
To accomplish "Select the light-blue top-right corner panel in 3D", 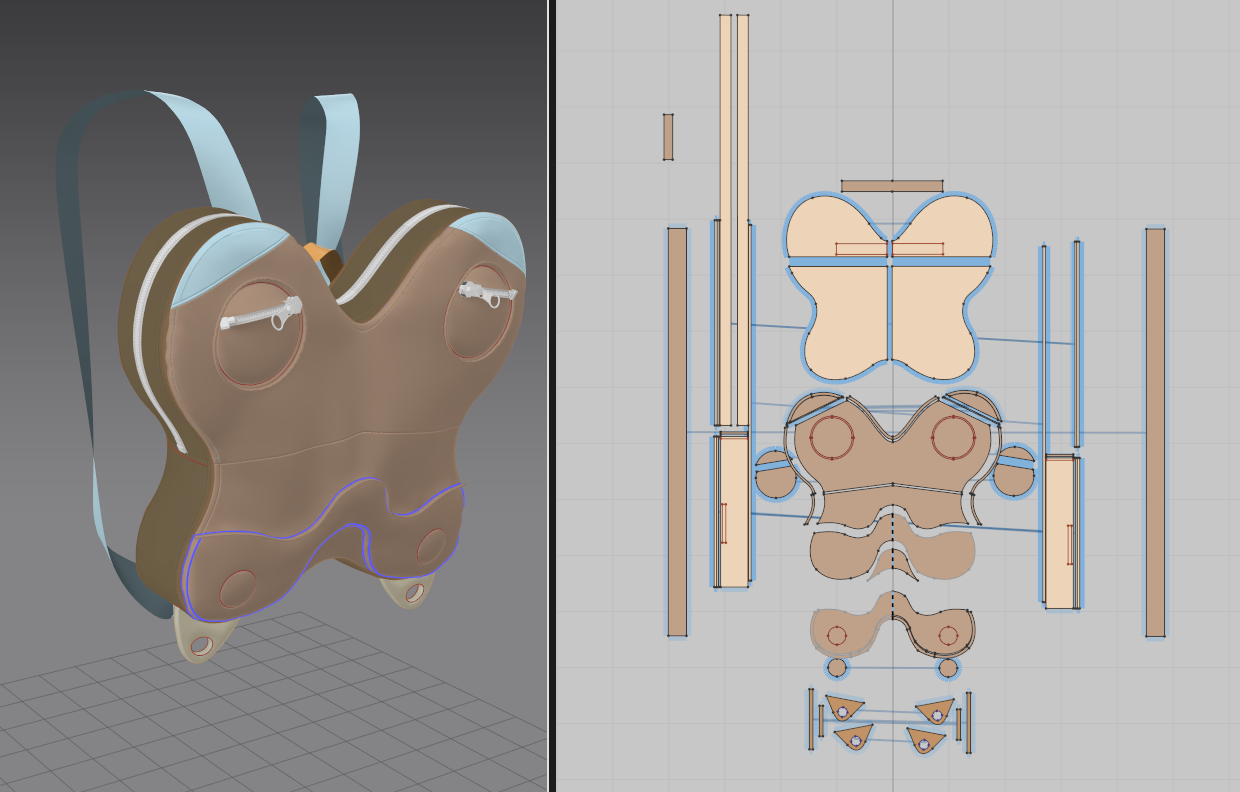I will 490,243.
